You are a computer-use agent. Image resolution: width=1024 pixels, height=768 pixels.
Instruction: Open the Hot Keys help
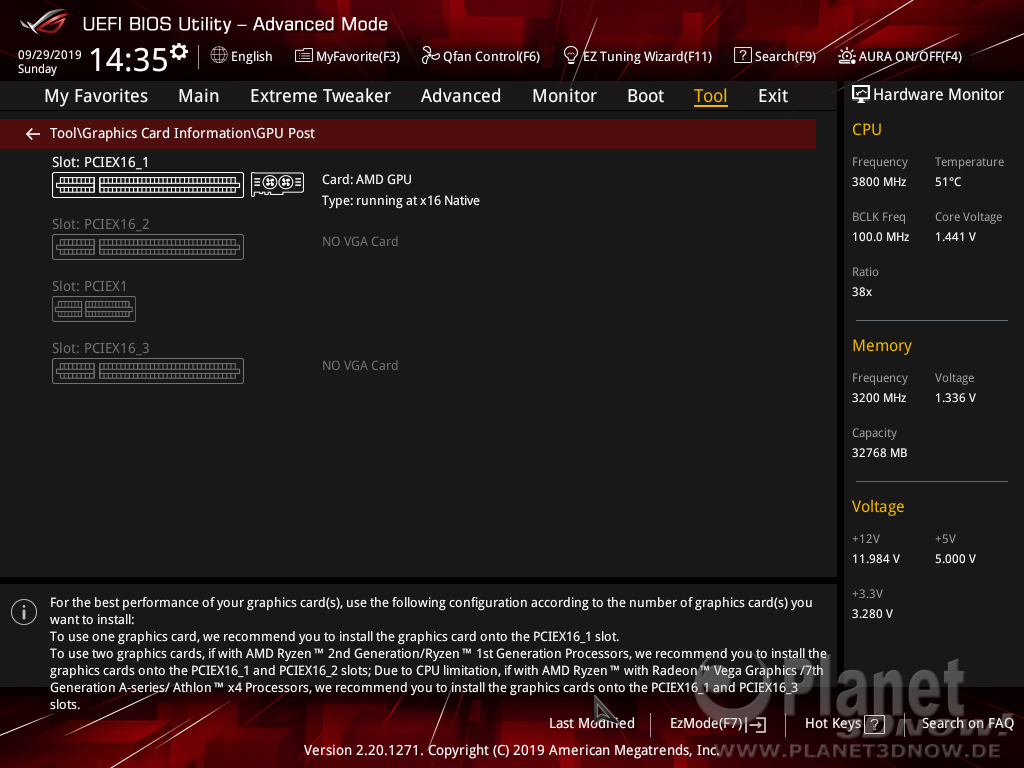pyautogui.click(x=833, y=724)
